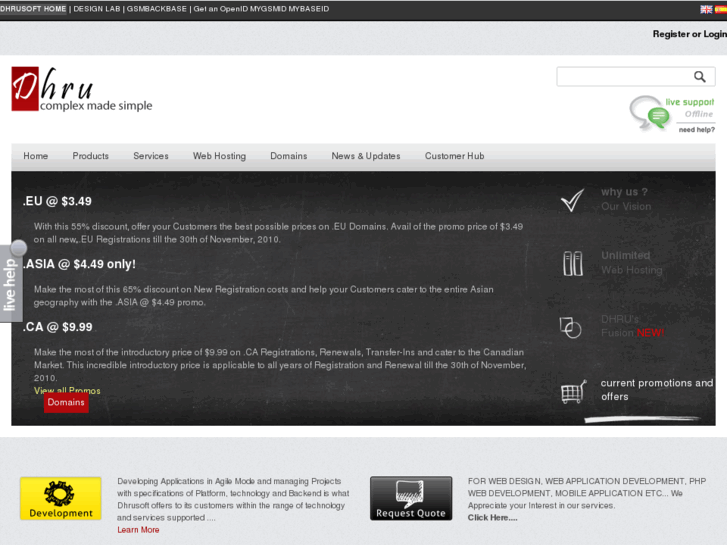Select the checkmark icon for why us
Viewport: 727px width, 545px height.
tap(573, 200)
